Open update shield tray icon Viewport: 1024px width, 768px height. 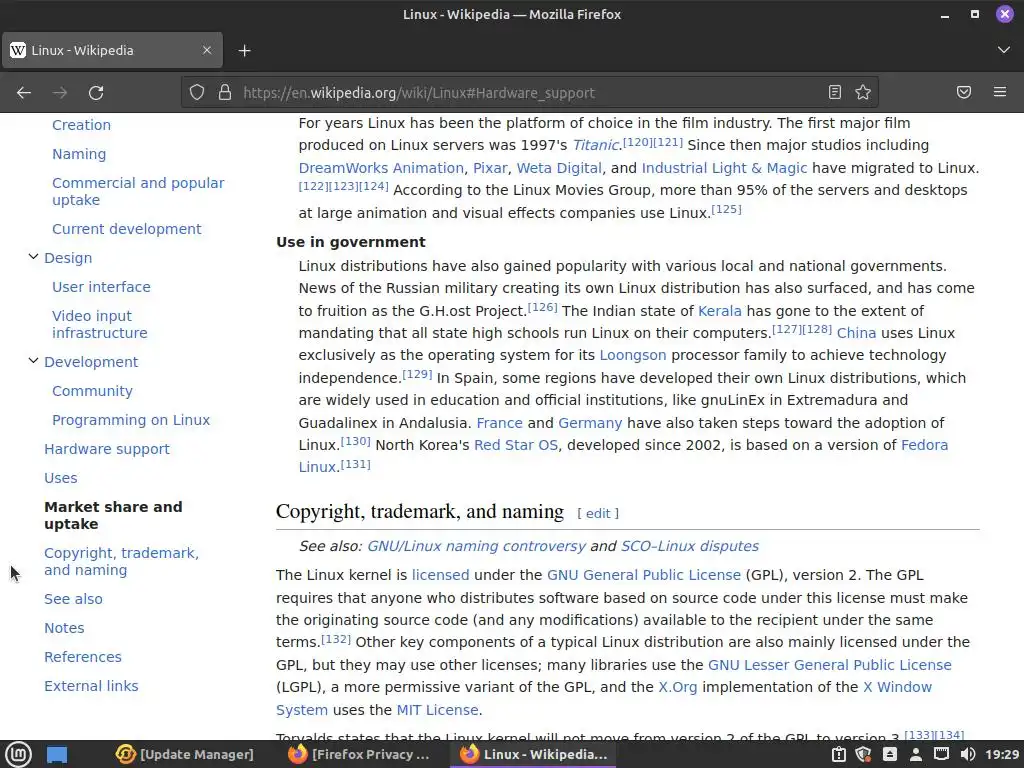click(863, 754)
